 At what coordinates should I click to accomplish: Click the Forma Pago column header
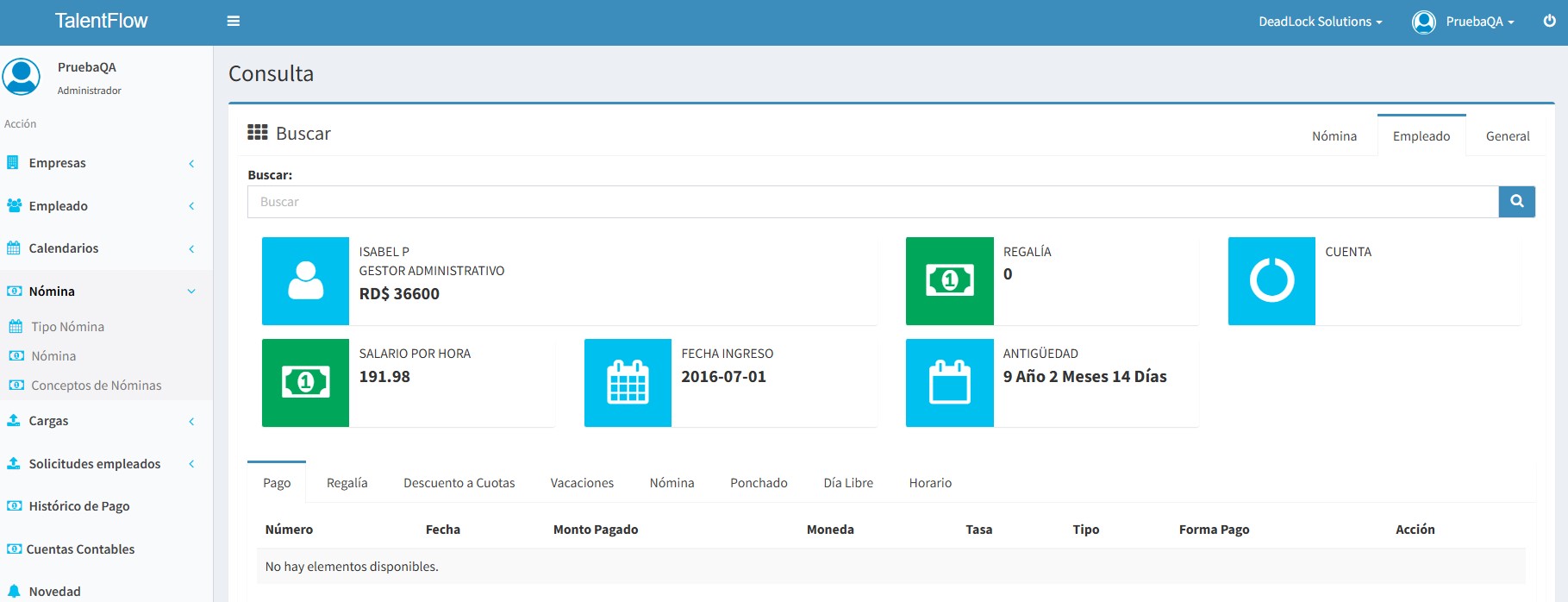[1214, 529]
